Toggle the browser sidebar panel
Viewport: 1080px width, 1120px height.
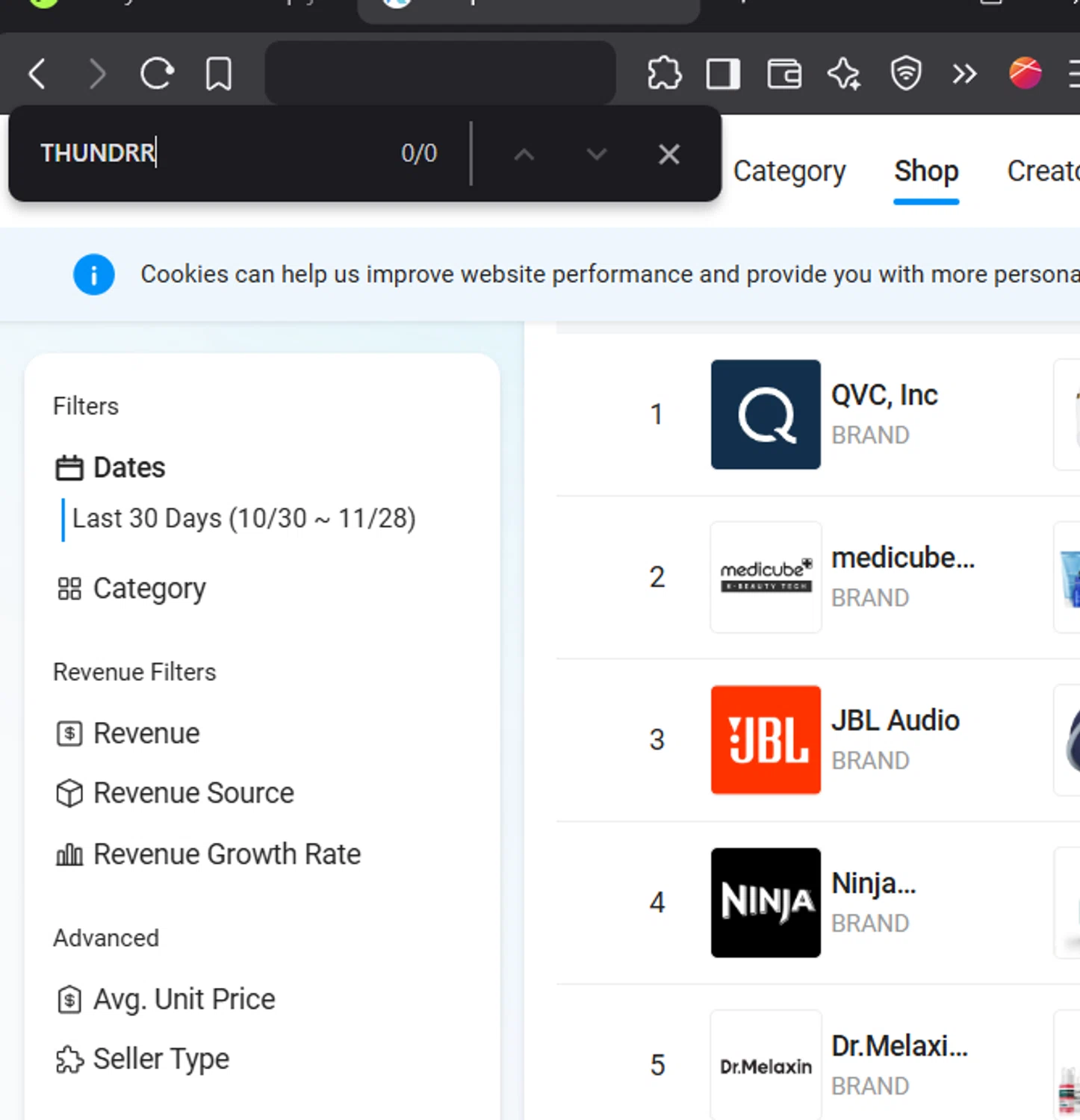(x=723, y=74)
